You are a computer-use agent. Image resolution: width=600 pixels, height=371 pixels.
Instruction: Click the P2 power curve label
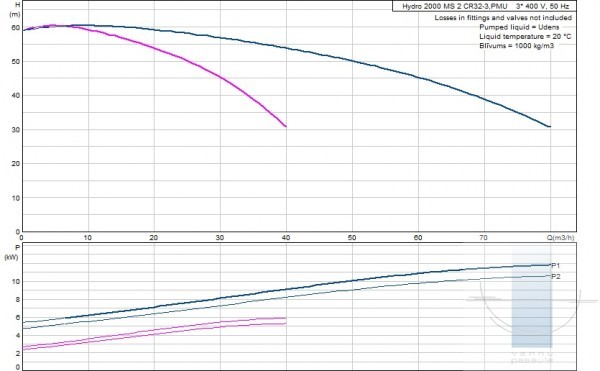556,276
